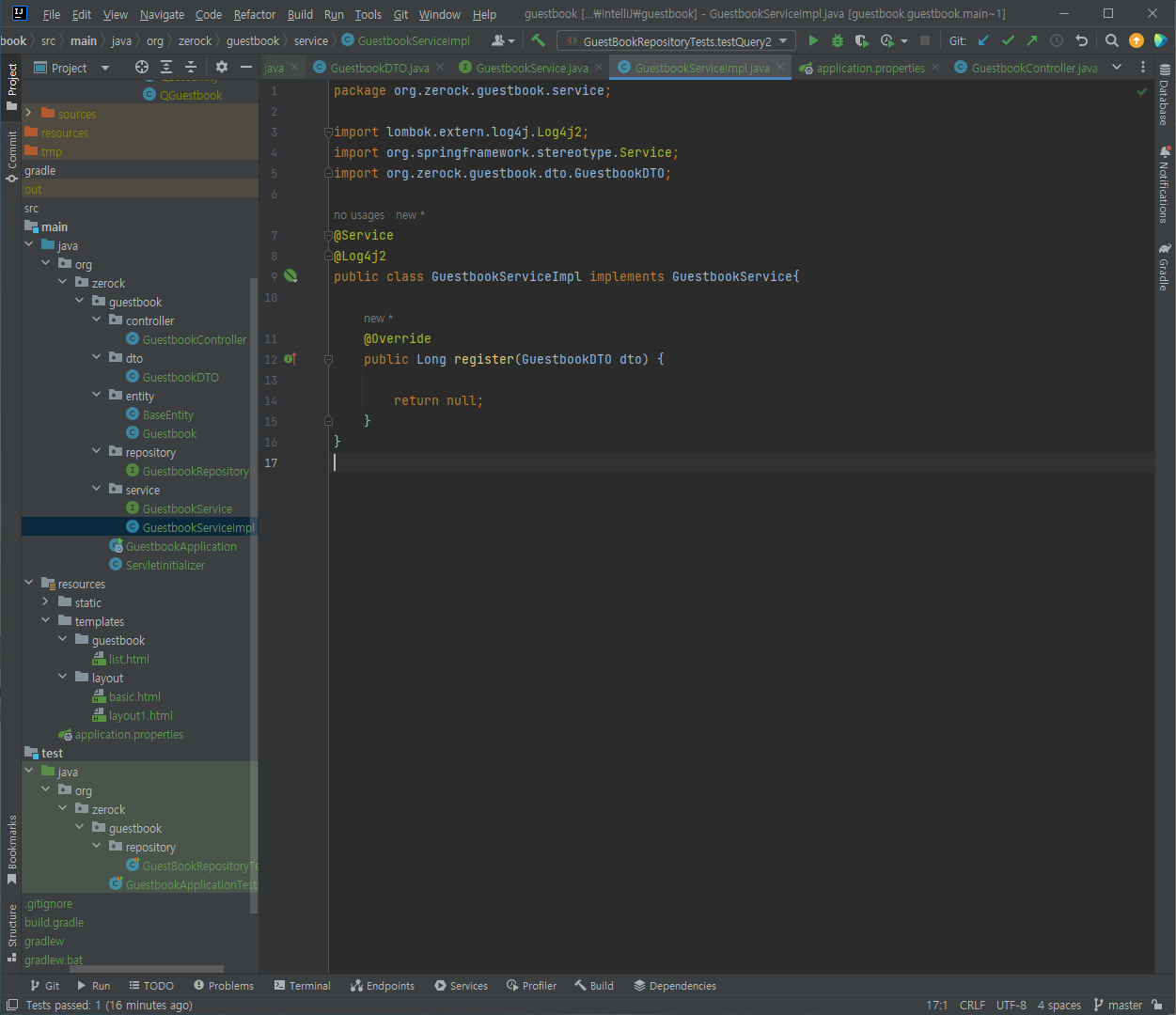Open the Database tool window
The image size is (1176, 1015).
coord(1165,95)
